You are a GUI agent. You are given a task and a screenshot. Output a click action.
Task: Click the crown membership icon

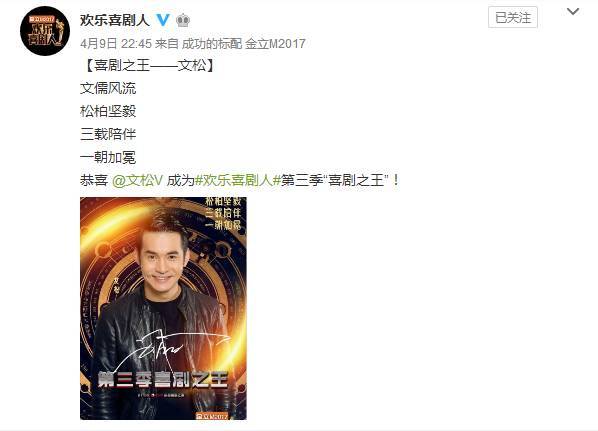pos(183,20)
